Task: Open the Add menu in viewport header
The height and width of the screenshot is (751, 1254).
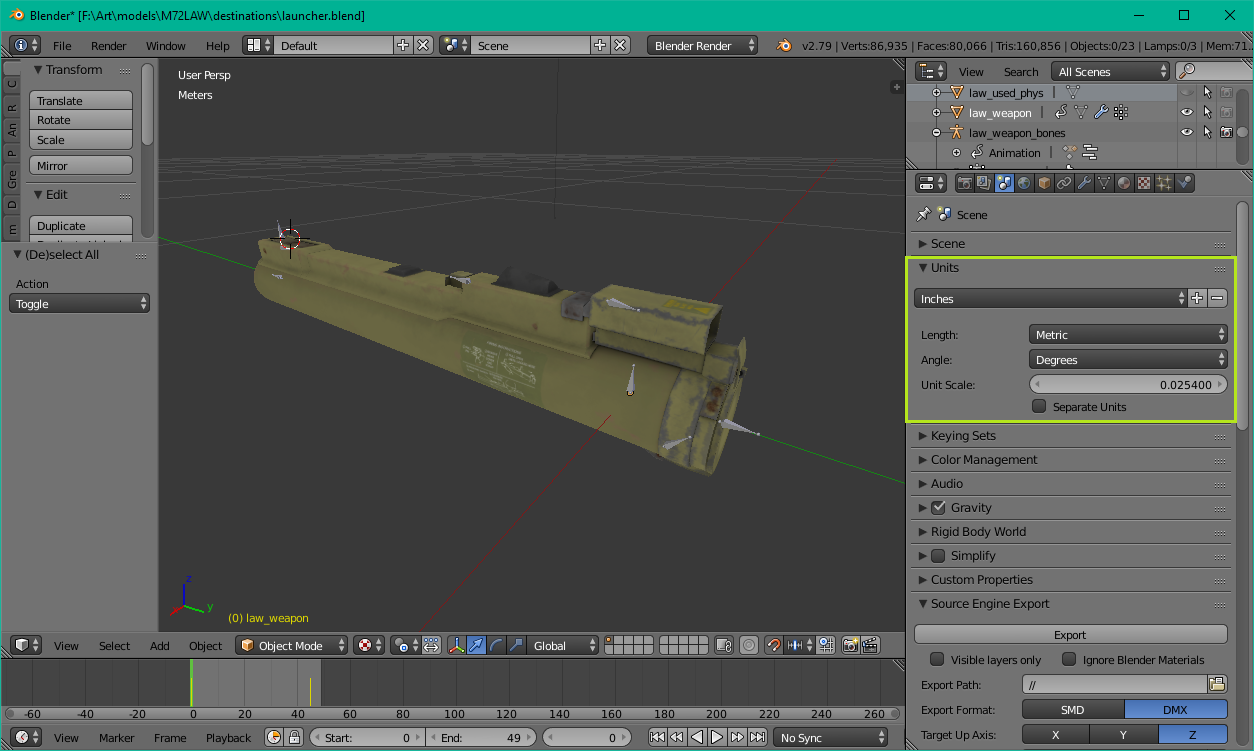Action: click(x=160, y=646)
